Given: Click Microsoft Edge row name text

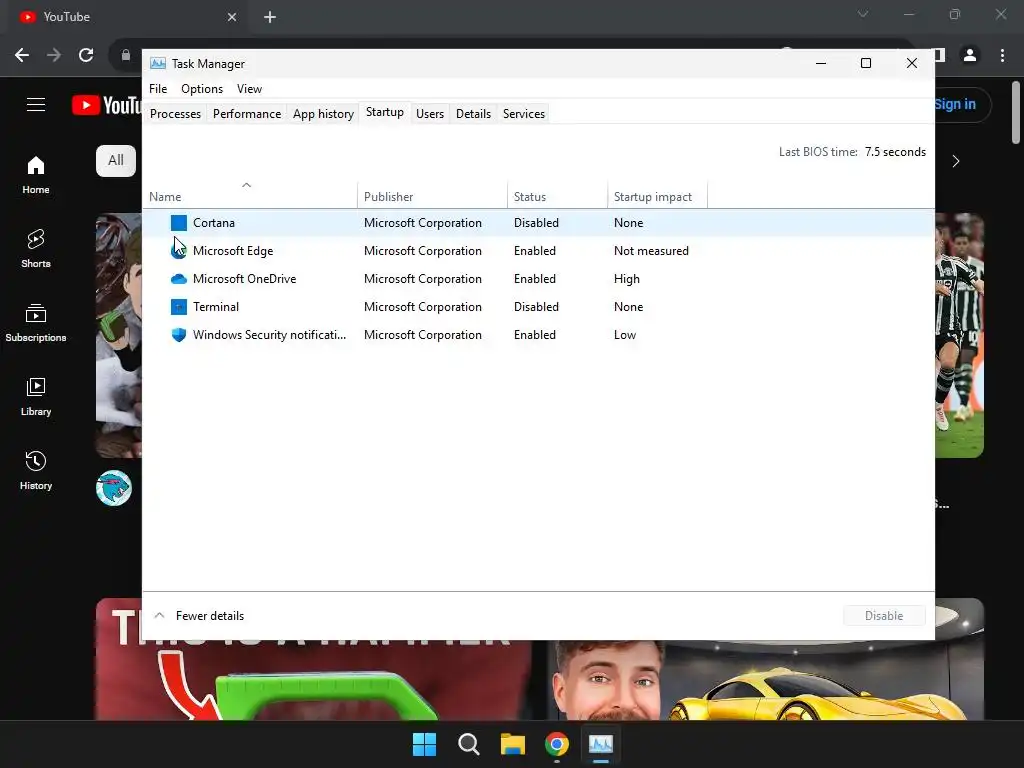Looking at the screenshot, I should click(x=233, y=251).
